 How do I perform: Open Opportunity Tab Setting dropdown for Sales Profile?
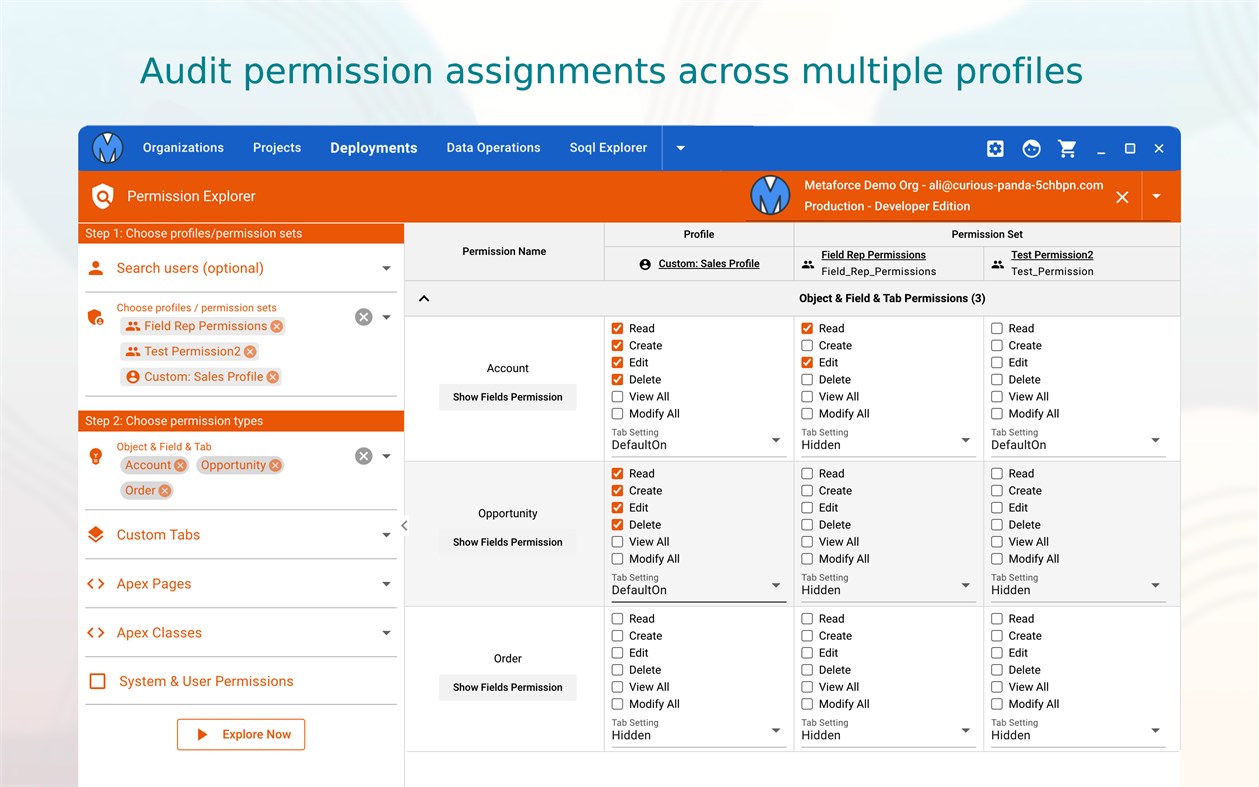coord(698,586)
